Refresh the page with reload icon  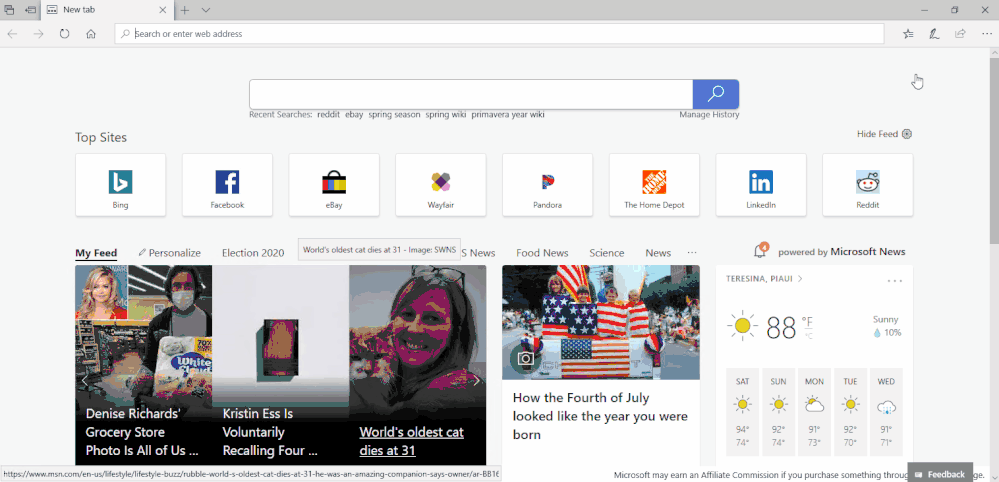[x=64, y=34]
